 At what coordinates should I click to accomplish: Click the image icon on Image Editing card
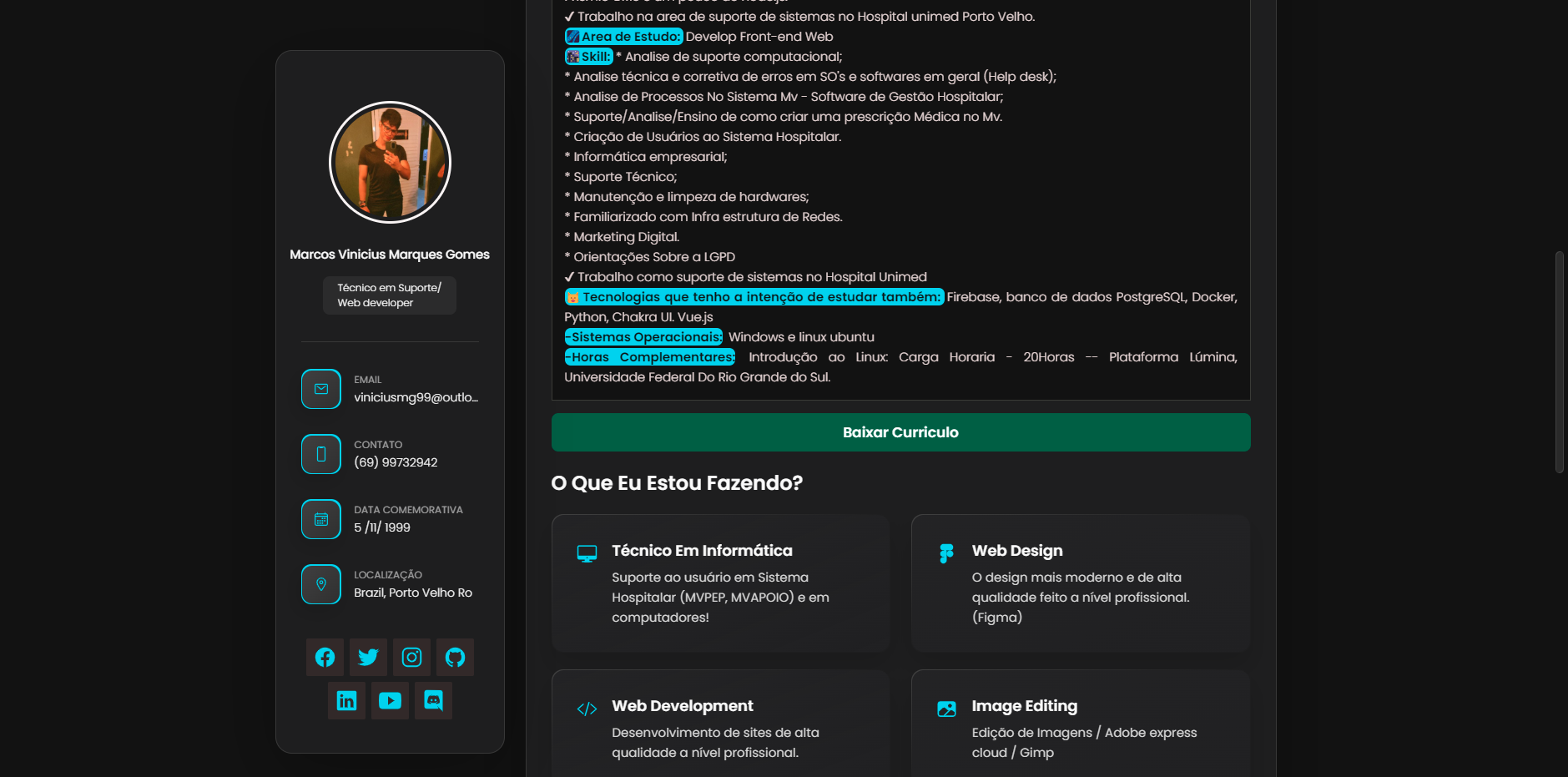pyautogui.click(x=946, y=708)
